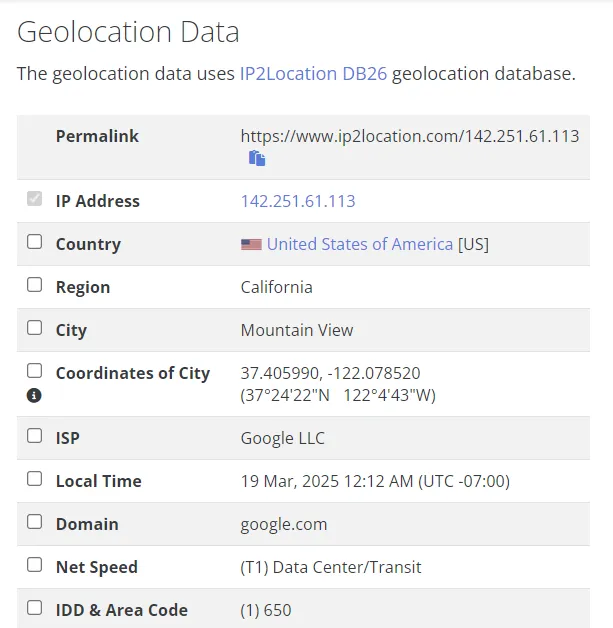Click the United States flag icon
Image resolution: width=613 pixels, height=628 pixels.
[251, 244]
